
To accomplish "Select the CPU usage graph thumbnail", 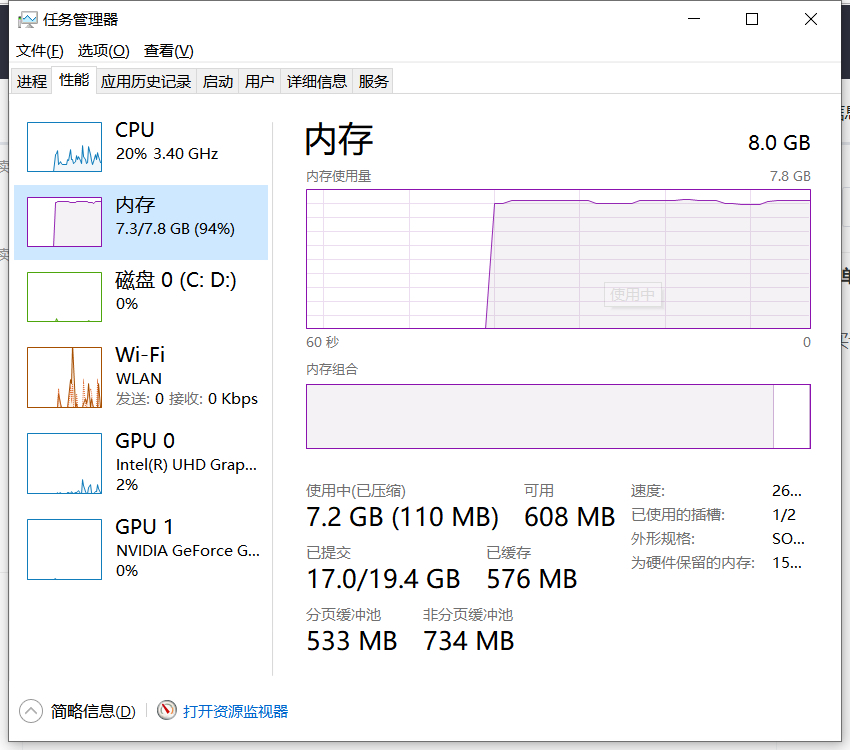I will (x=65, y=147).
